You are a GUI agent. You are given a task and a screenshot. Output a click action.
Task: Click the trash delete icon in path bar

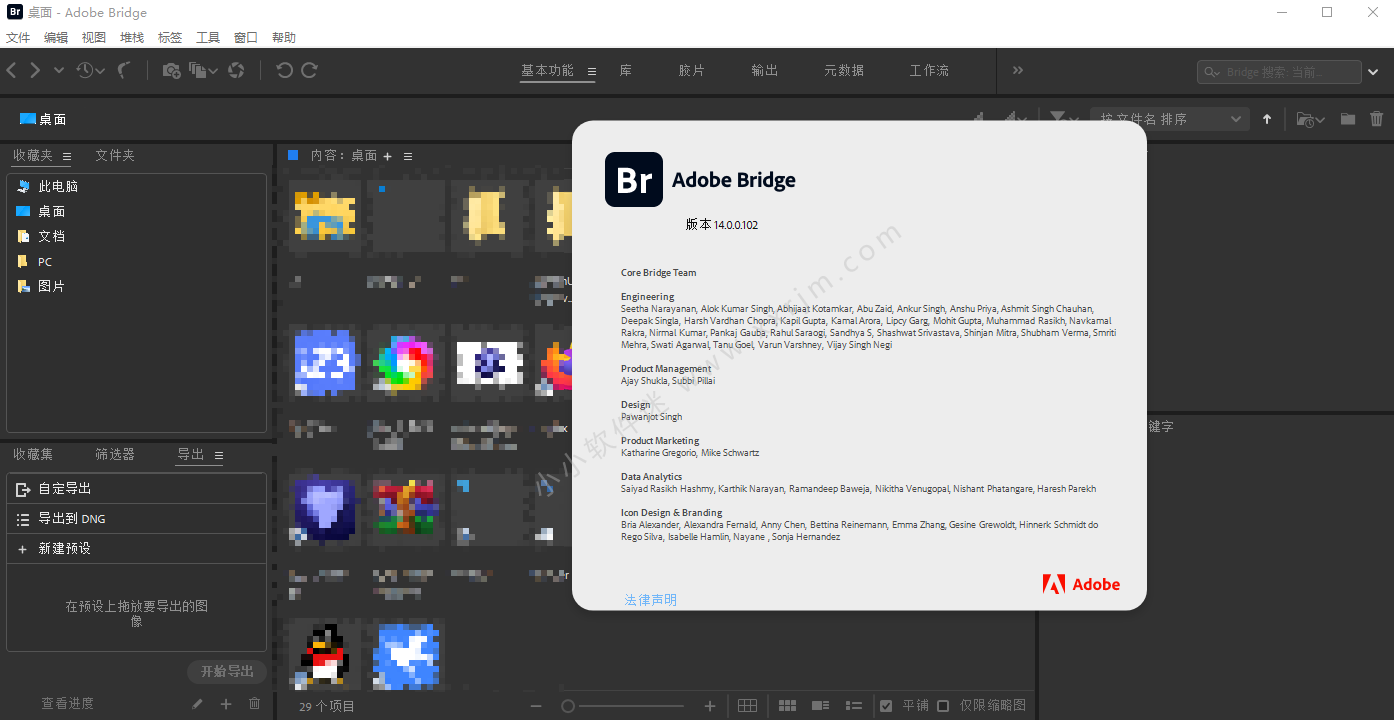click(1377, 119)
